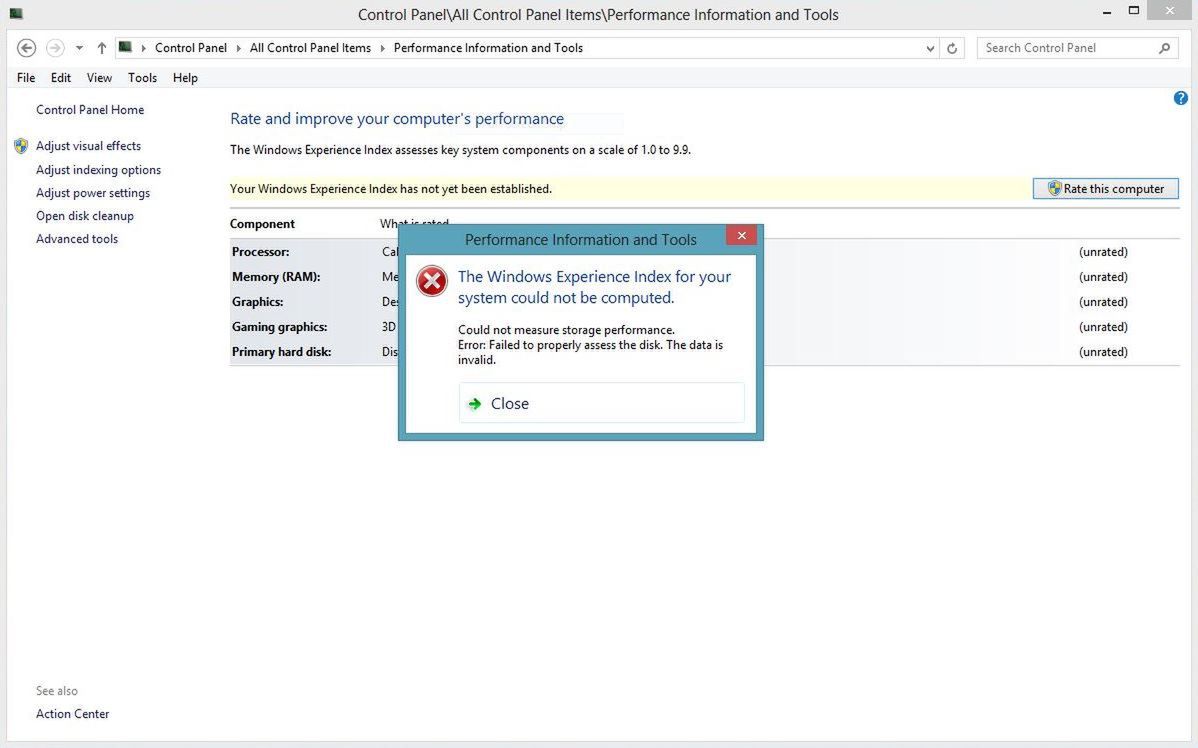The width and height of the screenshot is (1198, 748).
Task: Open the File menu
Action: [26, 78]
